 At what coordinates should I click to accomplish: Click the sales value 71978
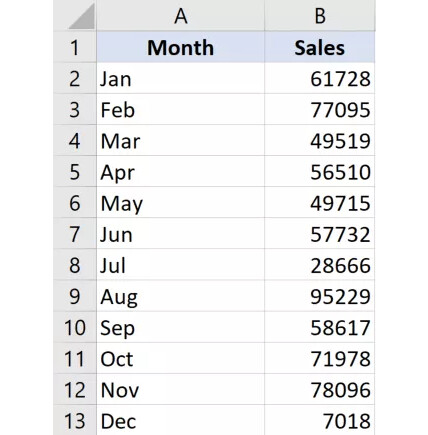pos(320,359)
